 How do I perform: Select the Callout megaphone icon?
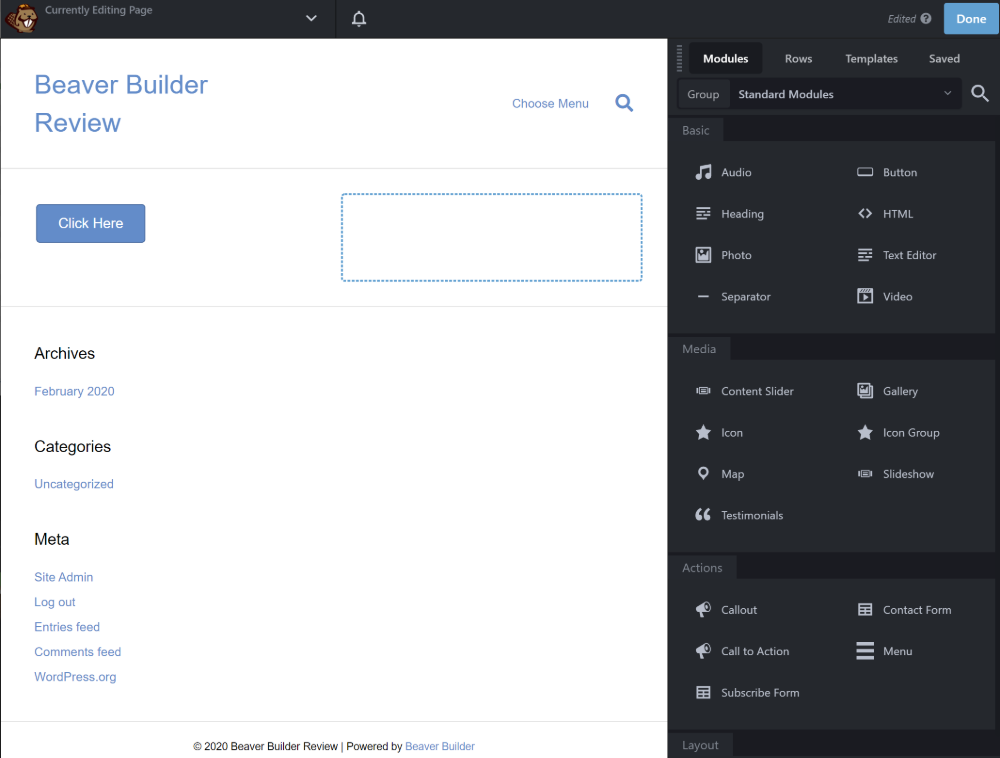point(703,609)
